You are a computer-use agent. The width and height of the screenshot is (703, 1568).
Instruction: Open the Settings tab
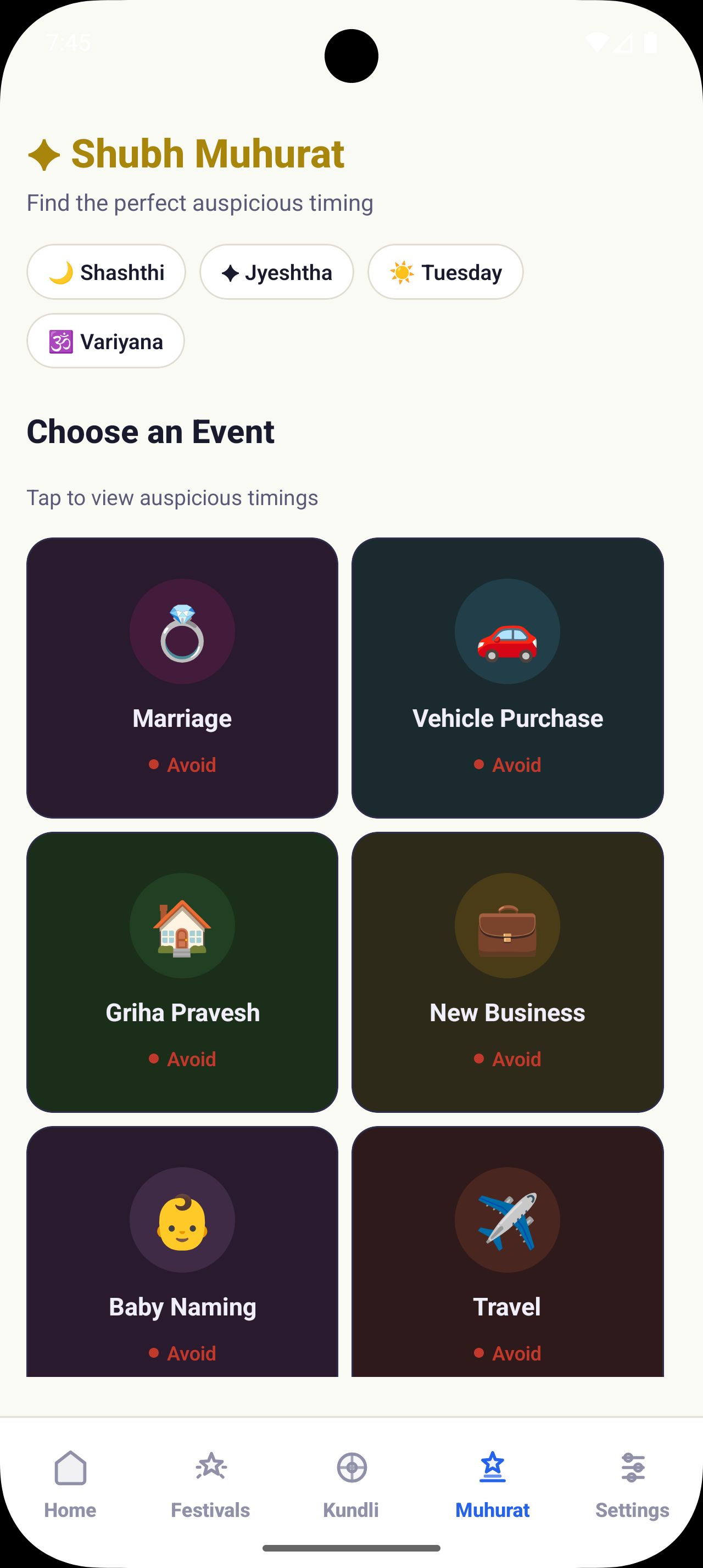[632, 1483]
